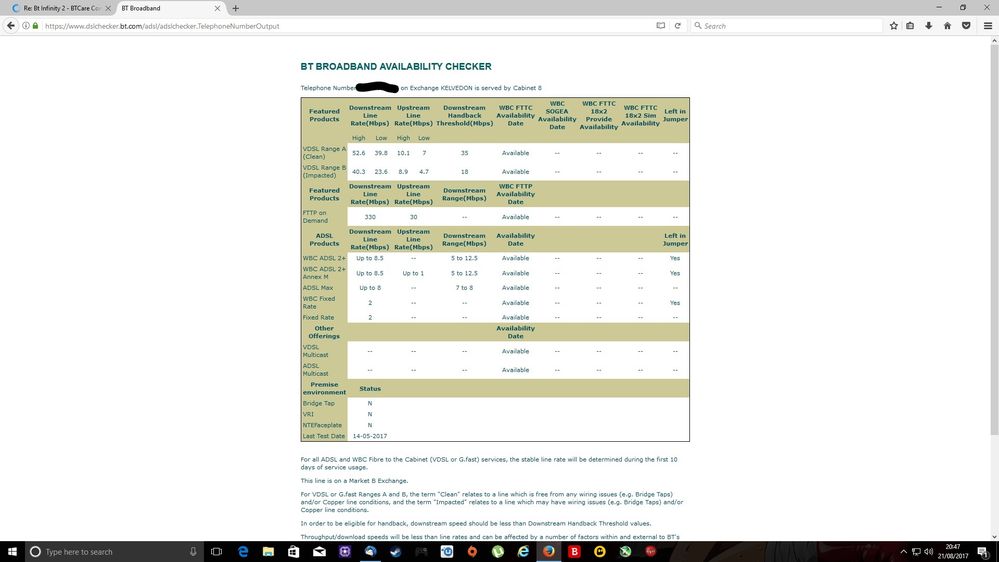The width and height of the screenshot is (999, 562).
Task: Select the BT Broadband tab
Action: [x=169, y=8]
